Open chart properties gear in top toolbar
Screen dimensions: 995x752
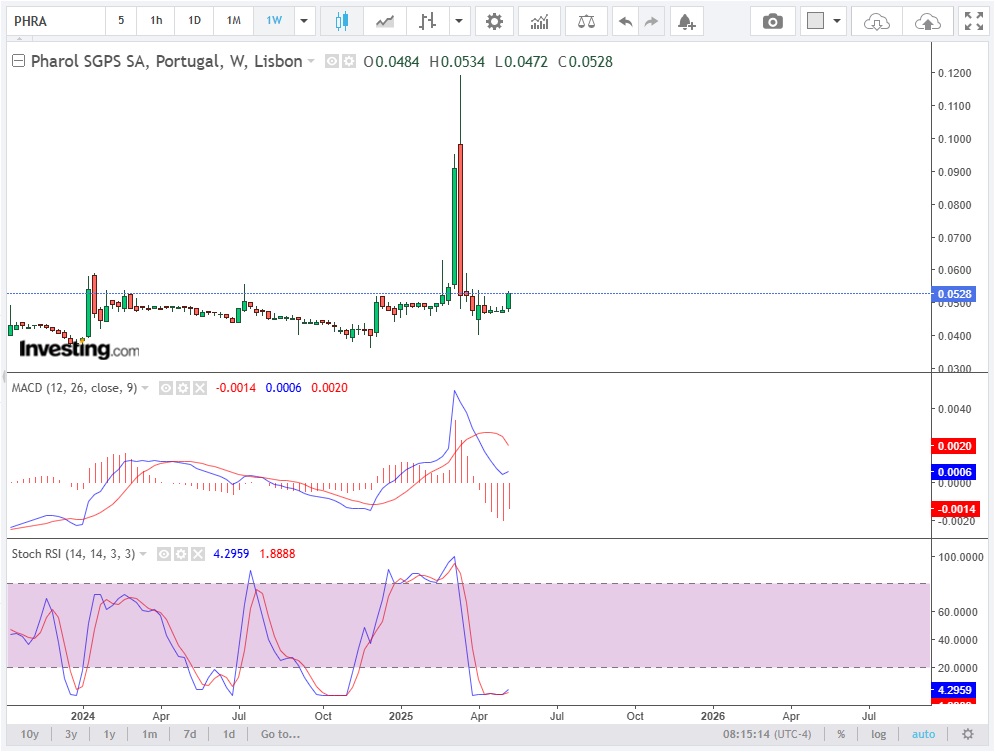(x=494, y=21)
